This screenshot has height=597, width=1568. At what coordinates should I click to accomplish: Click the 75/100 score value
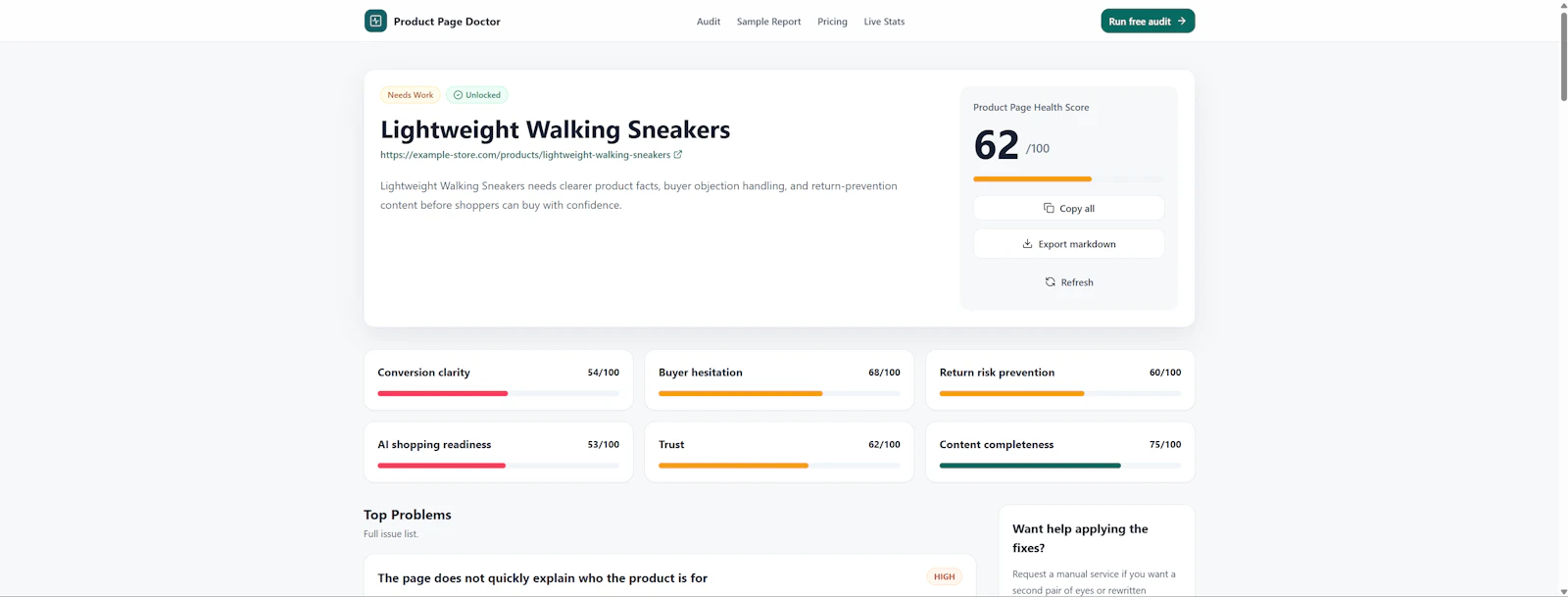[x=1165, y=445]
